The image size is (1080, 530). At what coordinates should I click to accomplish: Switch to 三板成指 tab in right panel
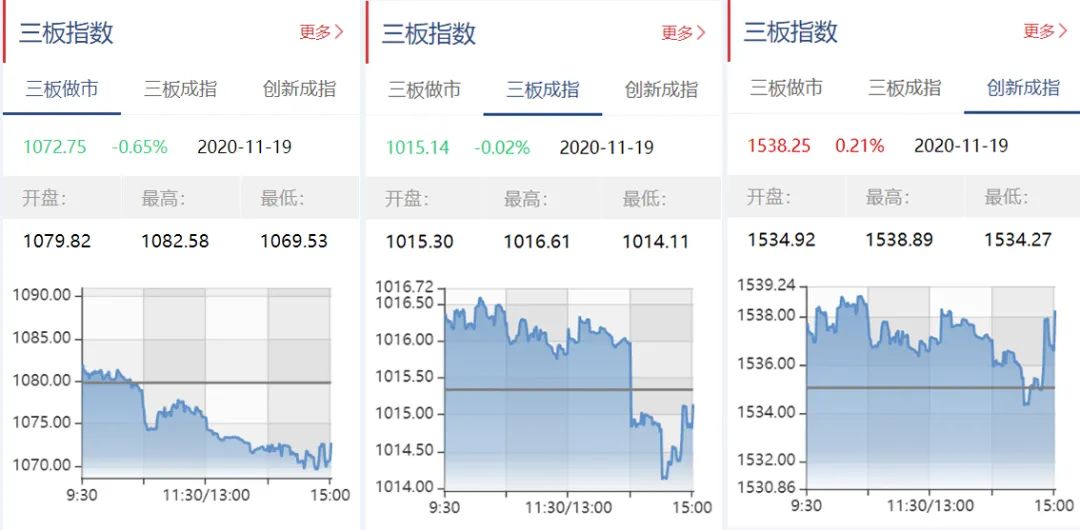(904, 88)
